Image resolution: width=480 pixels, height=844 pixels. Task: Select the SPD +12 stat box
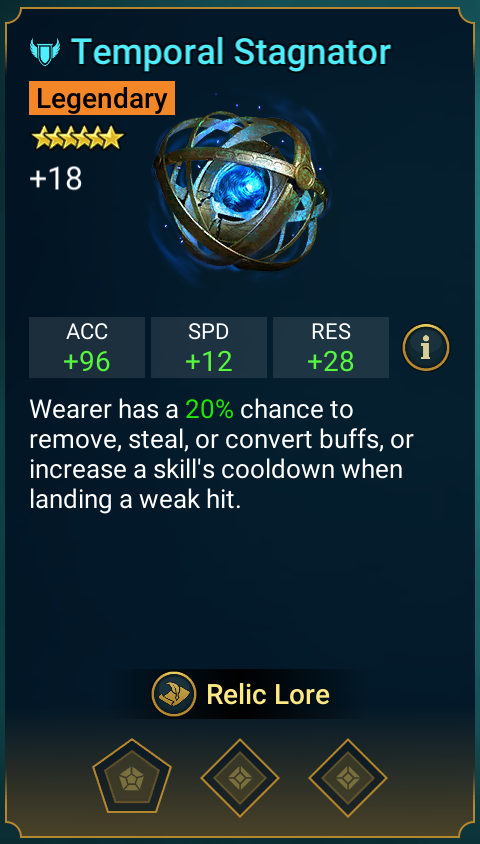pos(209,347)
